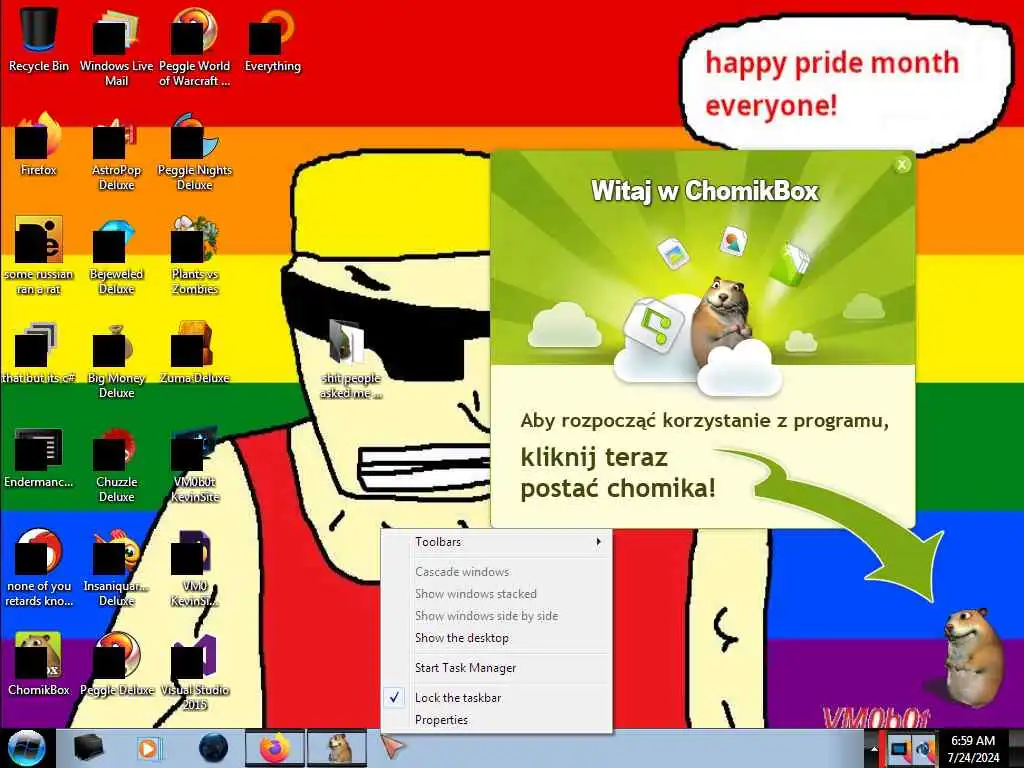Select Zuma Deluxe desktop icon
This screenshot has height=768, width=1024.
(194, 351)
